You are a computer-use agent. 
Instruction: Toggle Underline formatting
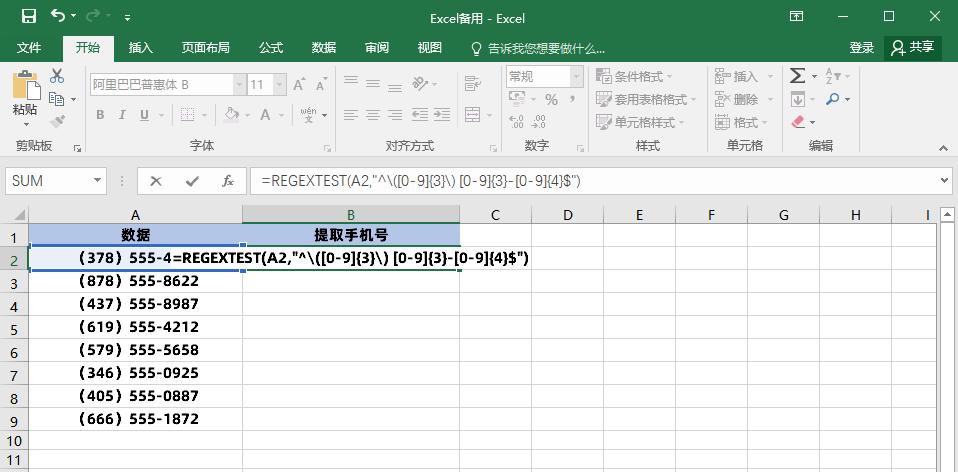tap(145, 115)
